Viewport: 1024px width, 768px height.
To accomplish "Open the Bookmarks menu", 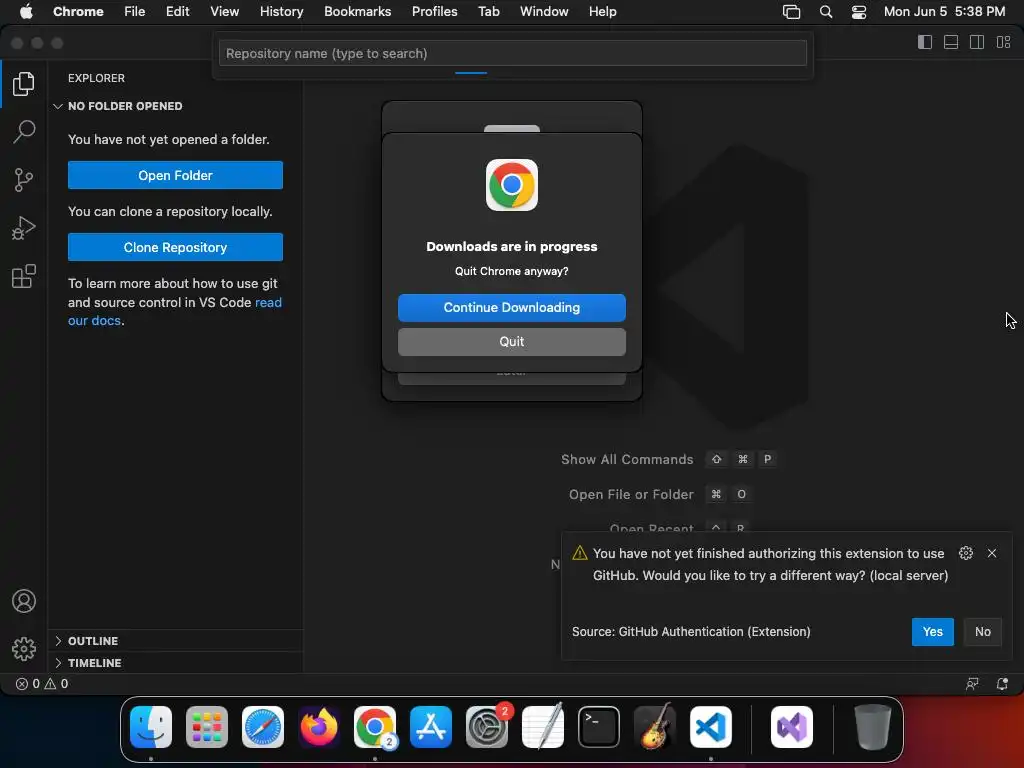I will click(x=357, y=11).
